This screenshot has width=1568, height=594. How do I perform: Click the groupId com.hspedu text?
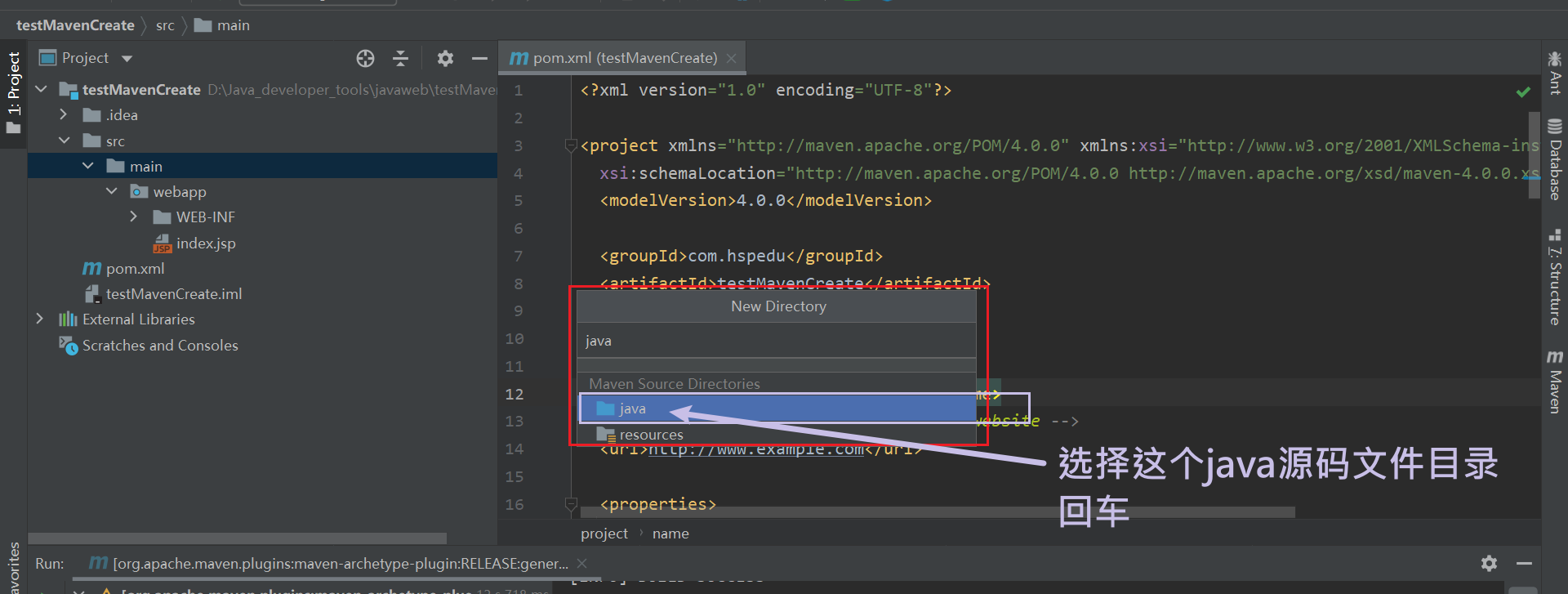742,256
